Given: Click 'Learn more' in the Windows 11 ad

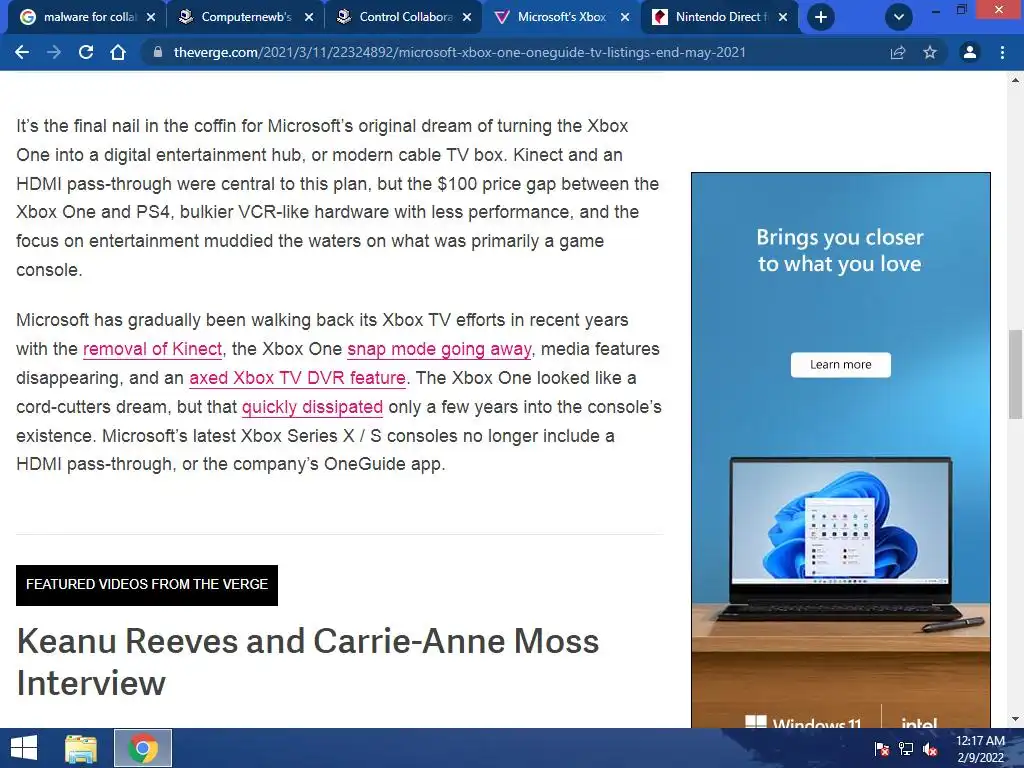Looking at the screenshot, I should click(x=840, y=364).
